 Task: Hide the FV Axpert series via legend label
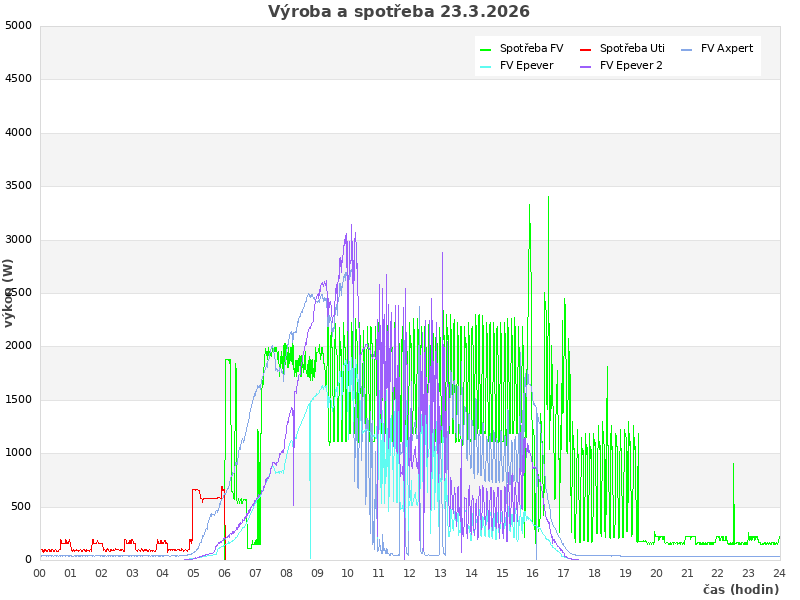[727, 48]
